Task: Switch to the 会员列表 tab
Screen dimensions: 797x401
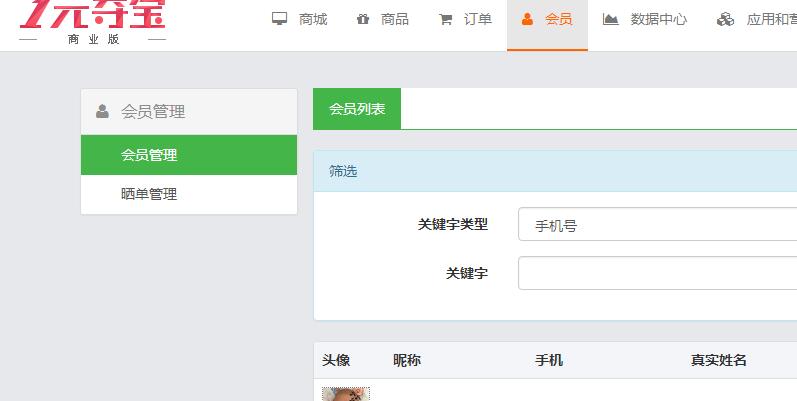Action: click(357, 109)
